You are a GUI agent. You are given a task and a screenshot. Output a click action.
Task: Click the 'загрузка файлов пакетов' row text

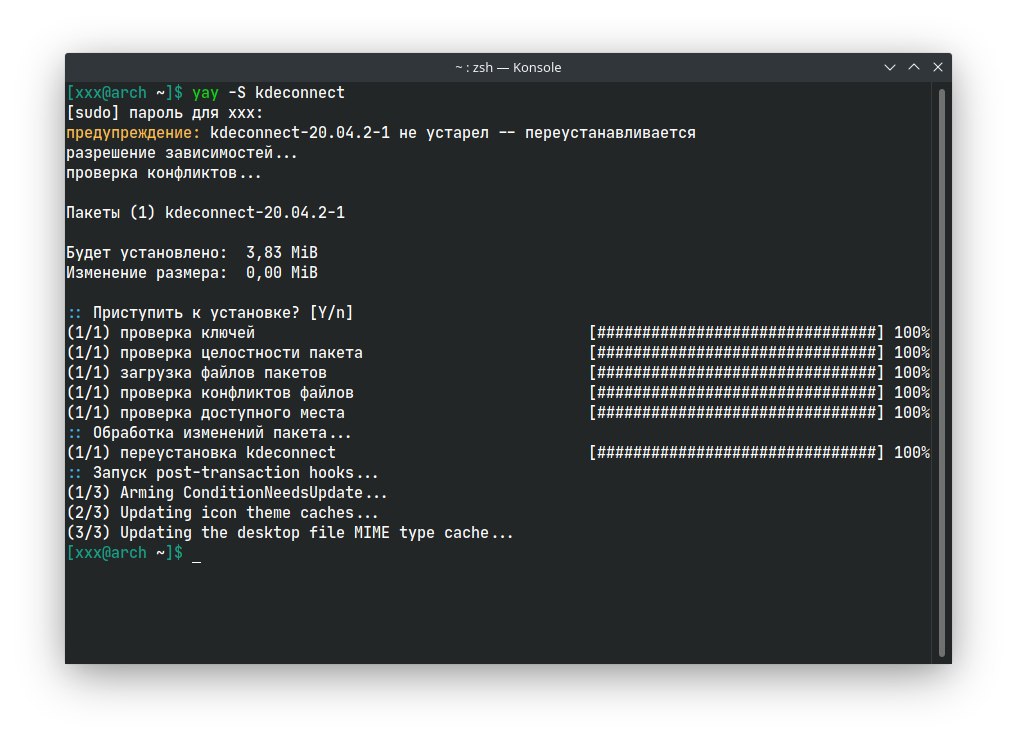(x=223, y=373)
